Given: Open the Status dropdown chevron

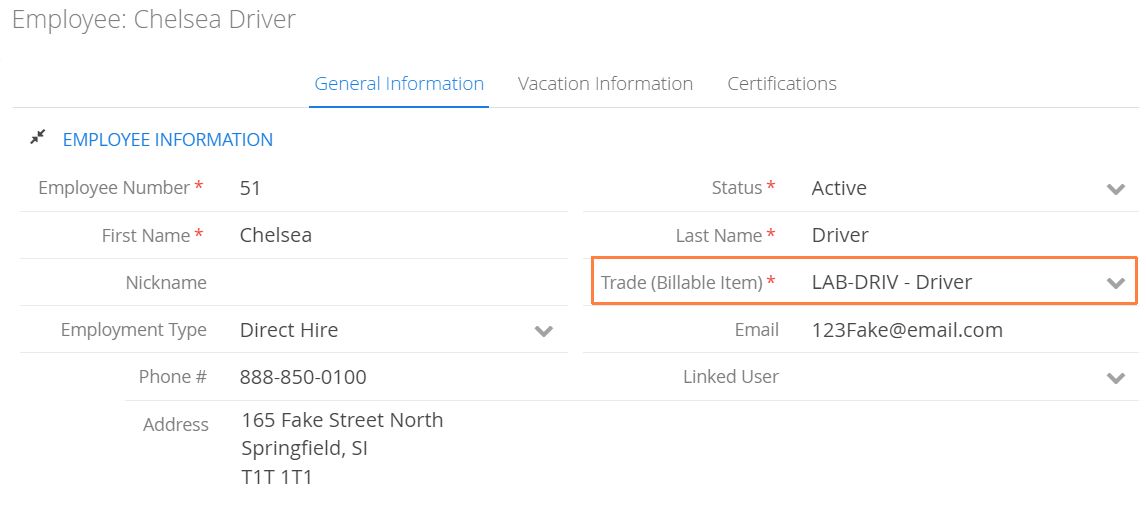Looking at the screenshot, I should (x=1115, y=189).
